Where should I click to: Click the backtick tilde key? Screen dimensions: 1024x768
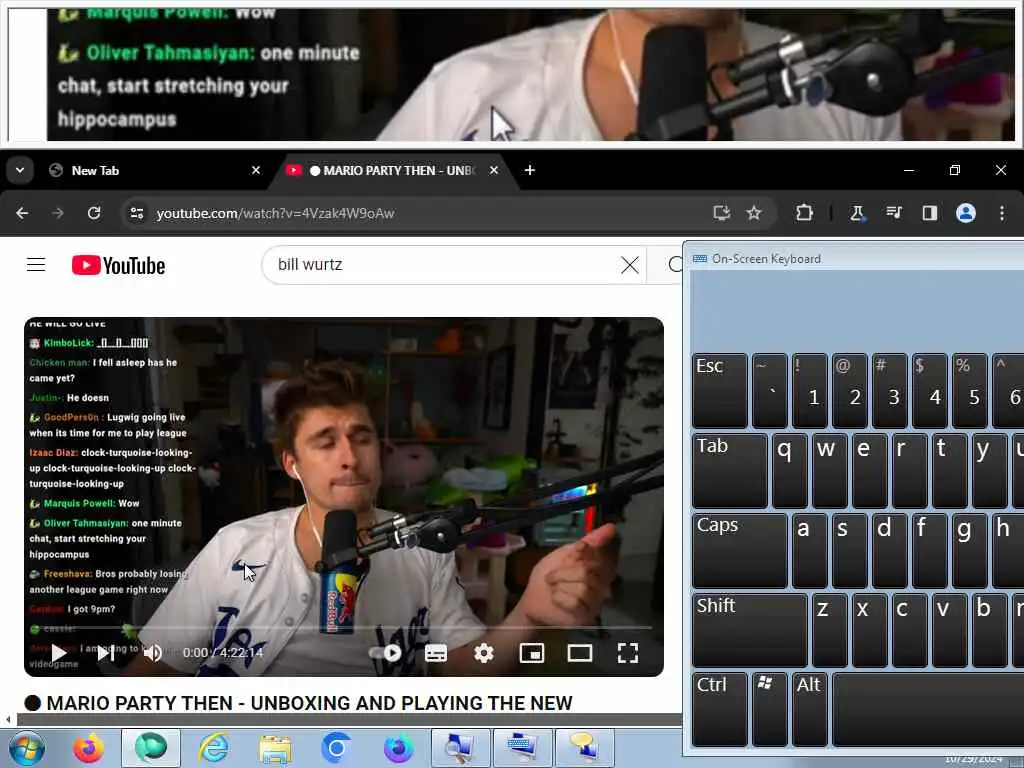pos(769,391)
